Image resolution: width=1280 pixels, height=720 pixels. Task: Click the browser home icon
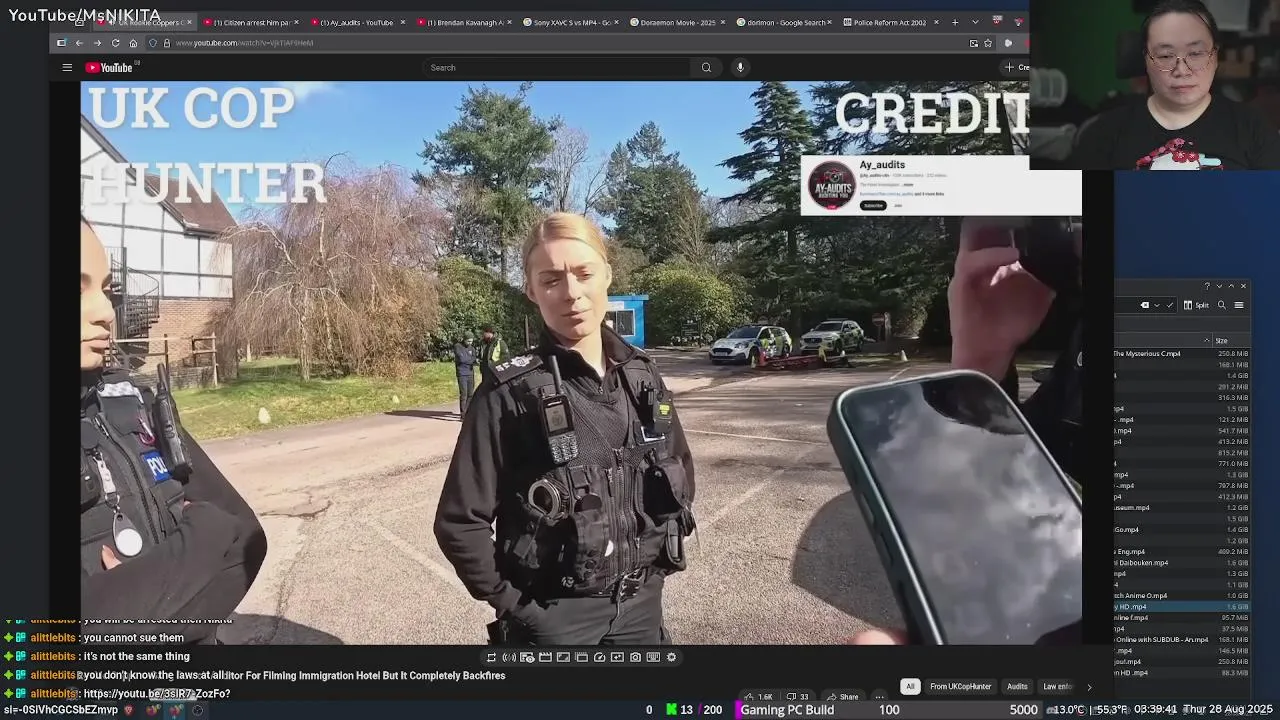pos(133,43)
